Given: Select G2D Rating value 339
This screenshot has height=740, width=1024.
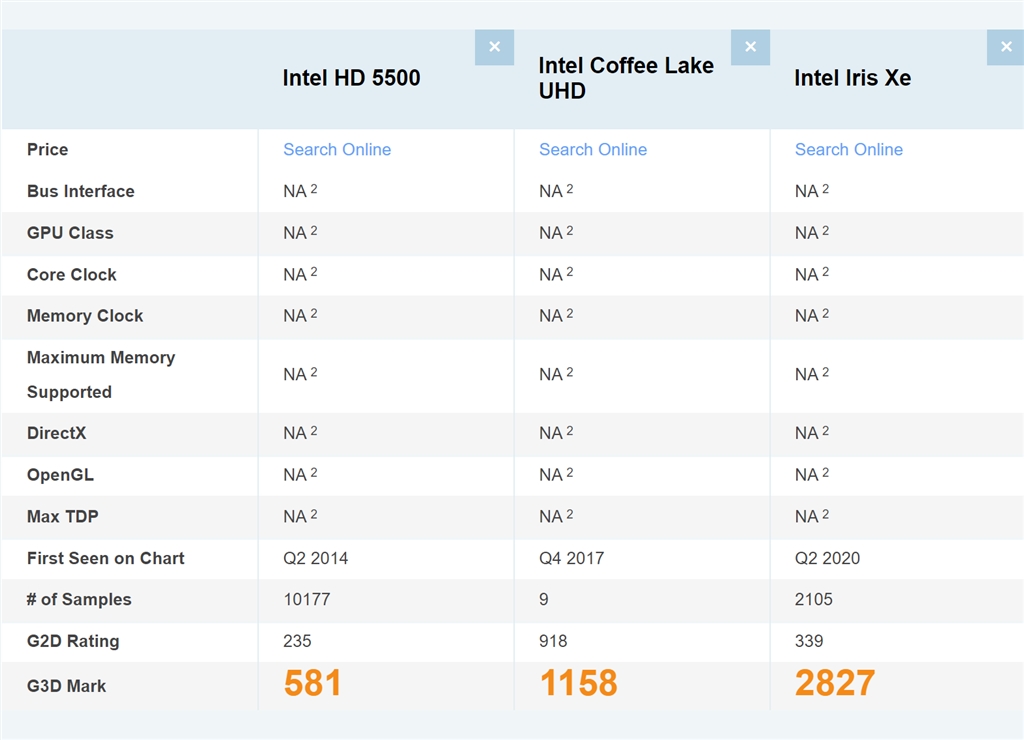Looking at the screenshot, I should 809,641.
